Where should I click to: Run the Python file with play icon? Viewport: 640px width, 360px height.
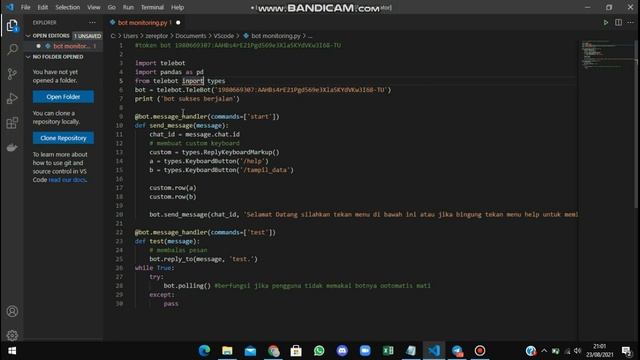606,22
